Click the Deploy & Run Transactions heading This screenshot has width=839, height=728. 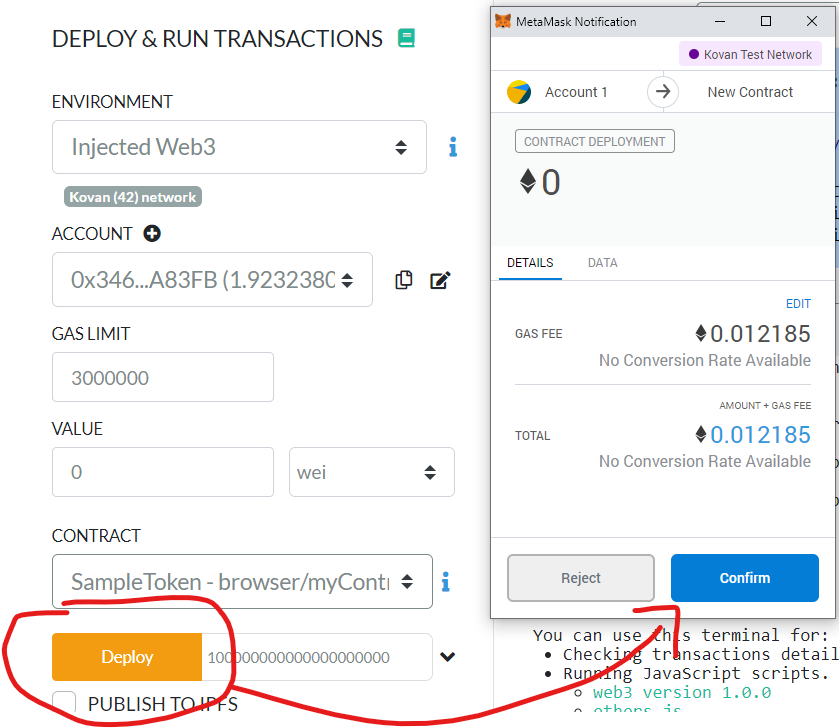pos(217,39)
